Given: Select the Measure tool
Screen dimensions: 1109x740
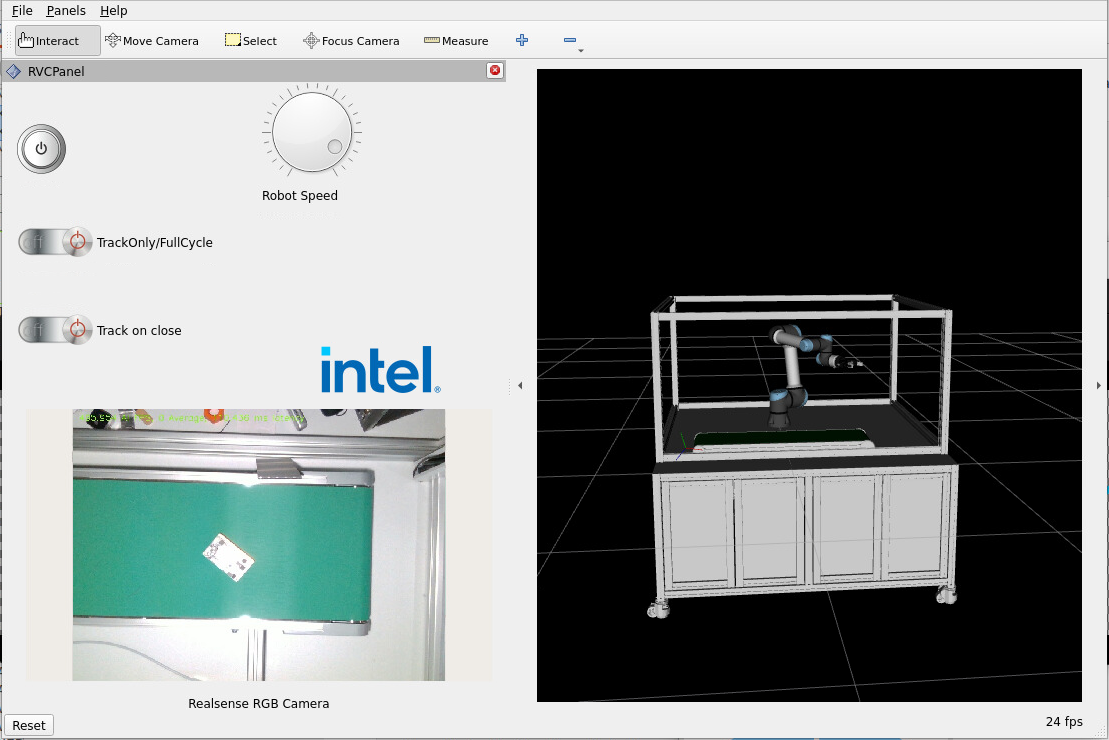Looking at the screenshot, I should (x=456, y=40).
